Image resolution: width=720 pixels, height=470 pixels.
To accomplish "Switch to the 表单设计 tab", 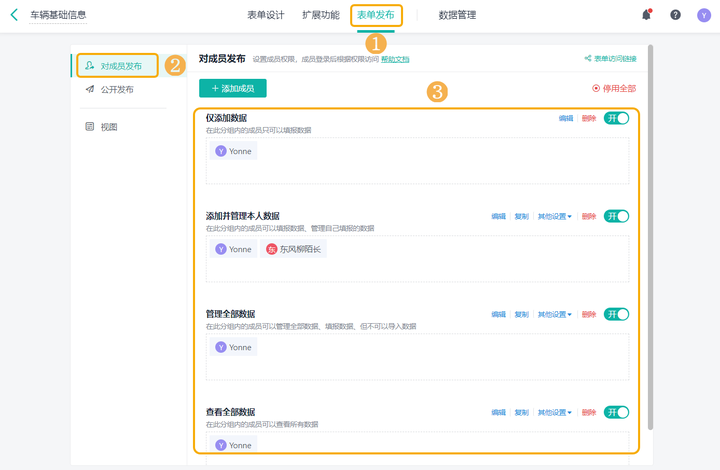I will pyautogui.click(x=266, y=15).
